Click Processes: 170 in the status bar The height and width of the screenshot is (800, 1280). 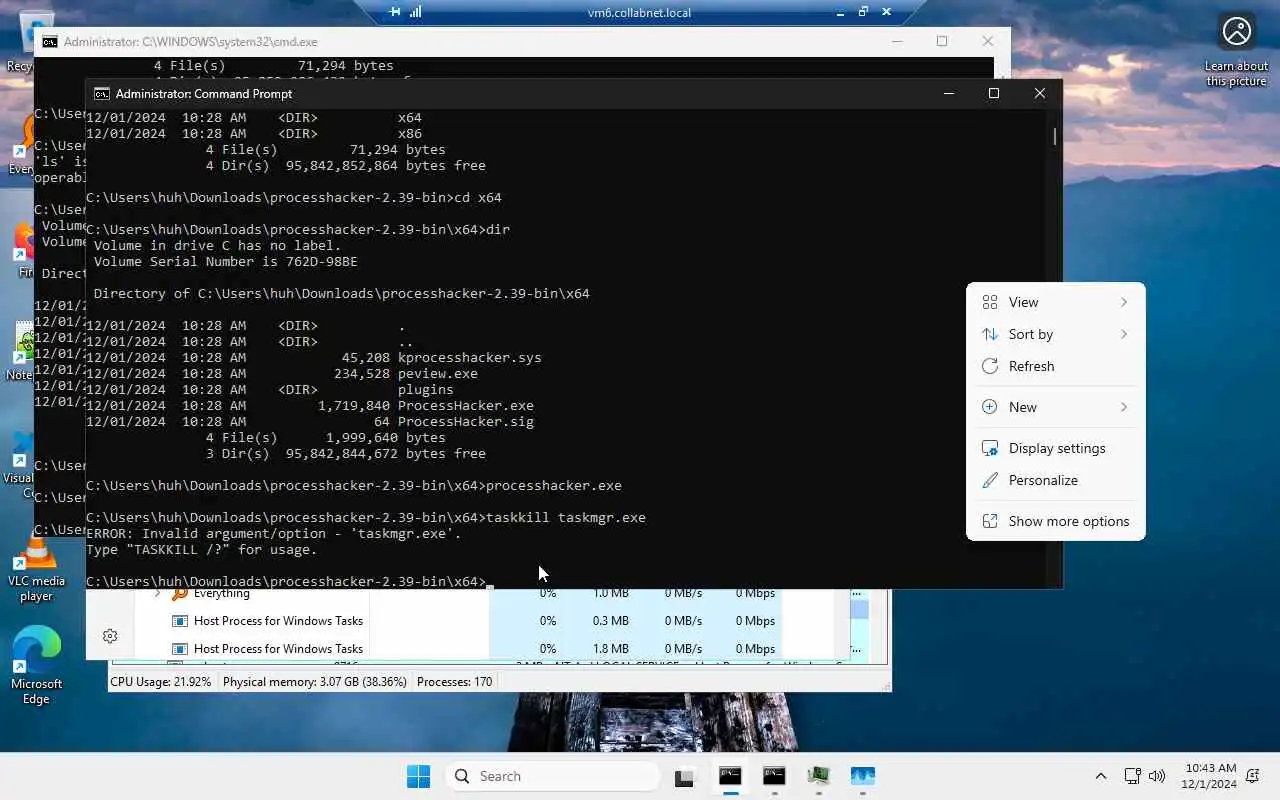tap(454, 682)
